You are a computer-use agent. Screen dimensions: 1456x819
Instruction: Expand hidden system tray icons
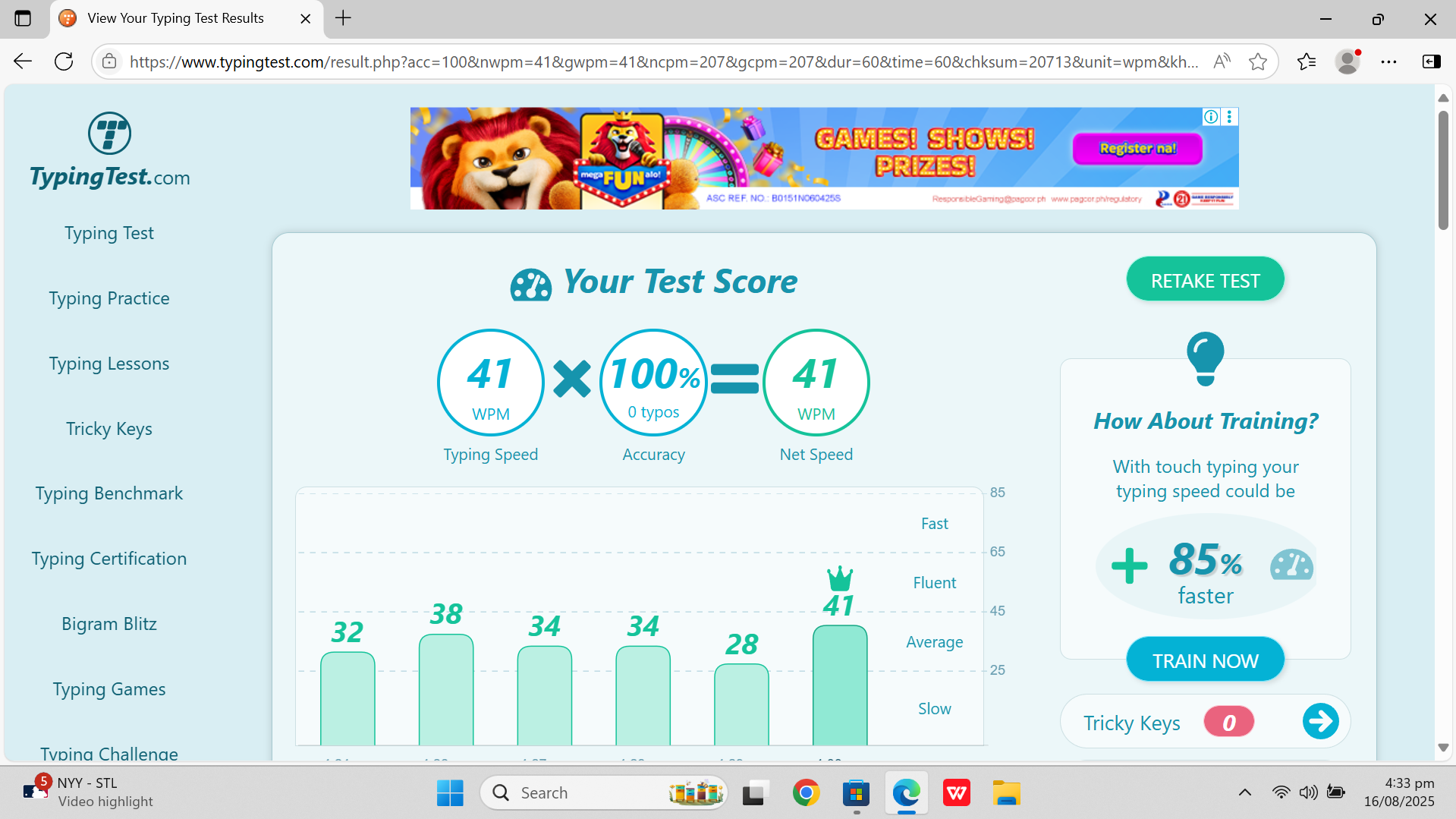pyautogui.click(x=1244, y=792)
